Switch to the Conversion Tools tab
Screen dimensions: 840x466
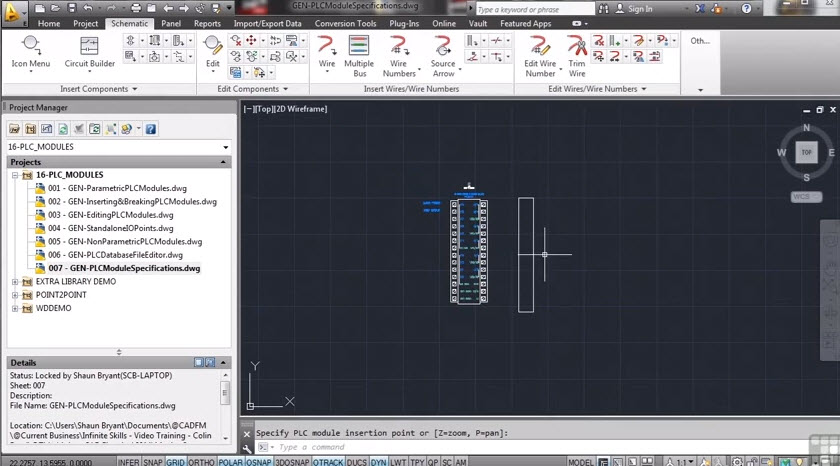pos(346,24)
